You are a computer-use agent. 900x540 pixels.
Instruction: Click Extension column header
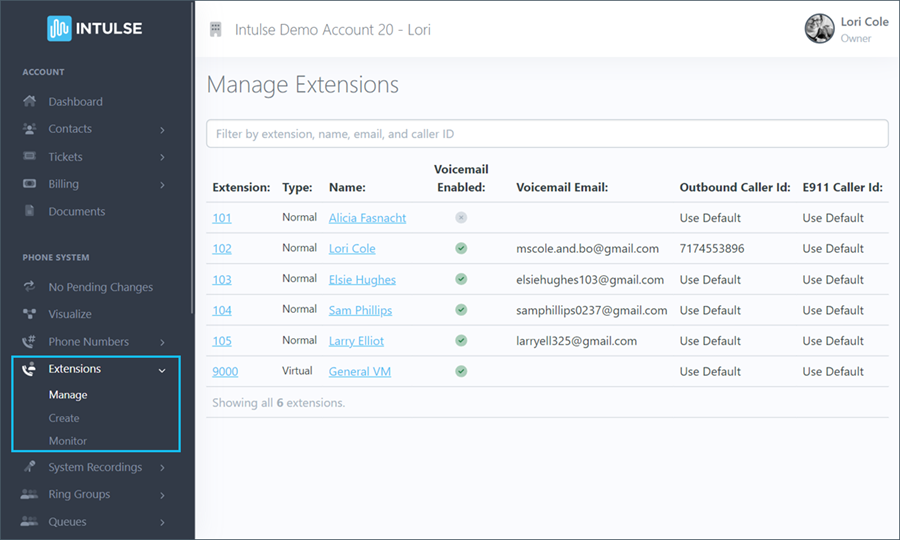tap(241, 187)
